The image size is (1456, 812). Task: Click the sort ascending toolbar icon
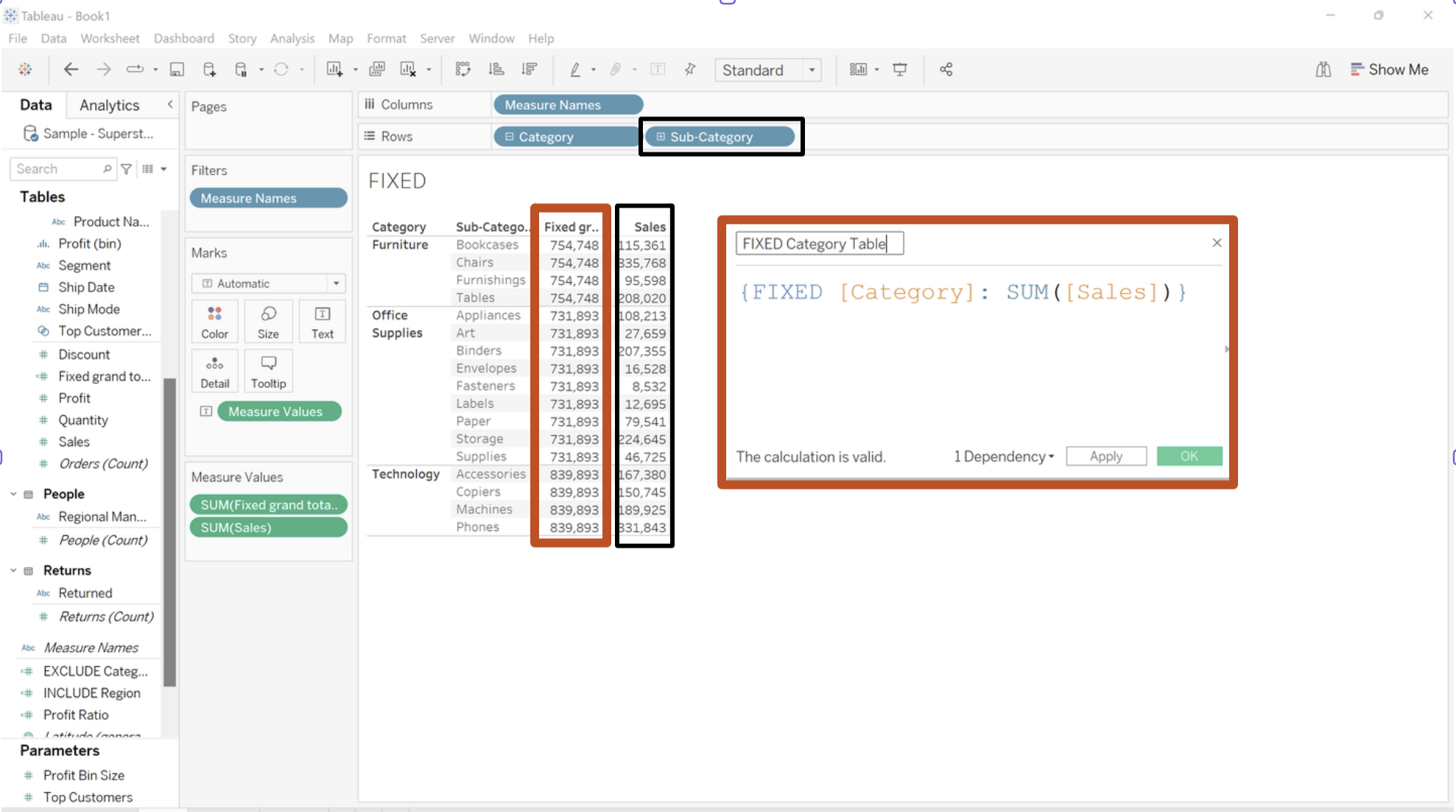pos(496,69)
